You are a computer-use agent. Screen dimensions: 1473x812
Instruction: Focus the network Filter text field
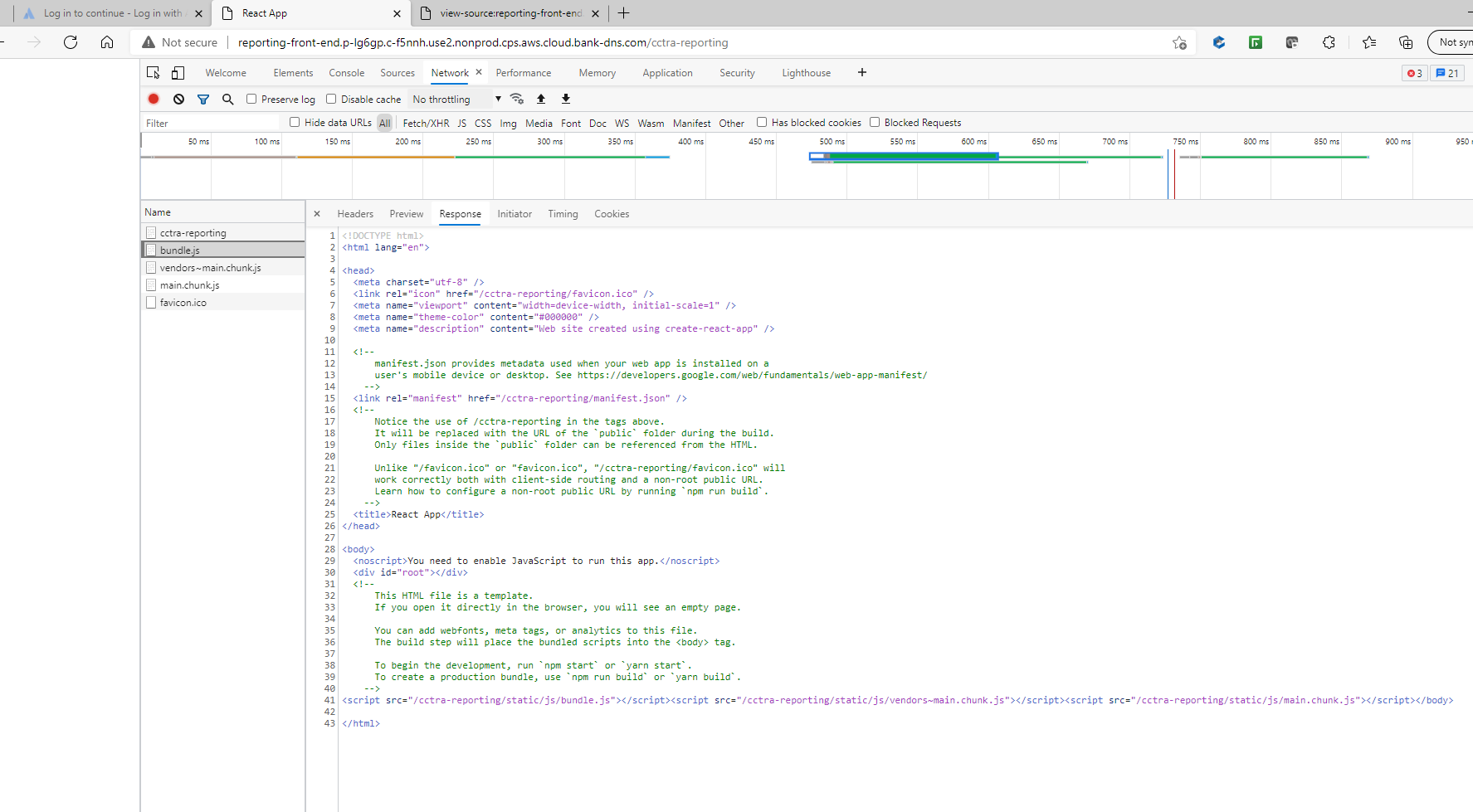point(212,123)
